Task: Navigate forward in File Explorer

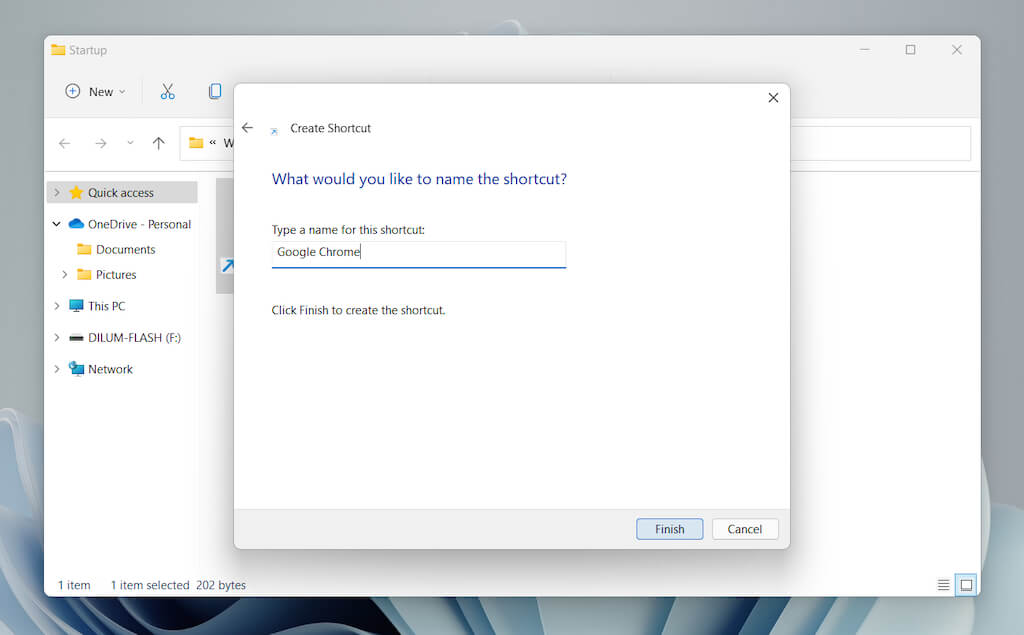Action: coord(101,143)
